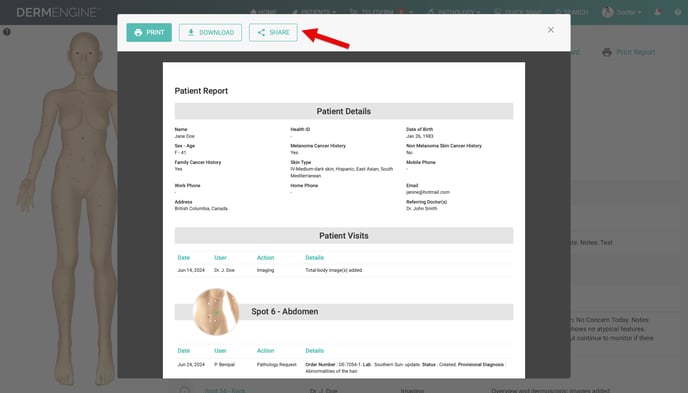Click the 'Dr. J. Doe' user cell in Patient Visits
The height and width of the screenshot is (393, 688).
(x=224, y=270)
